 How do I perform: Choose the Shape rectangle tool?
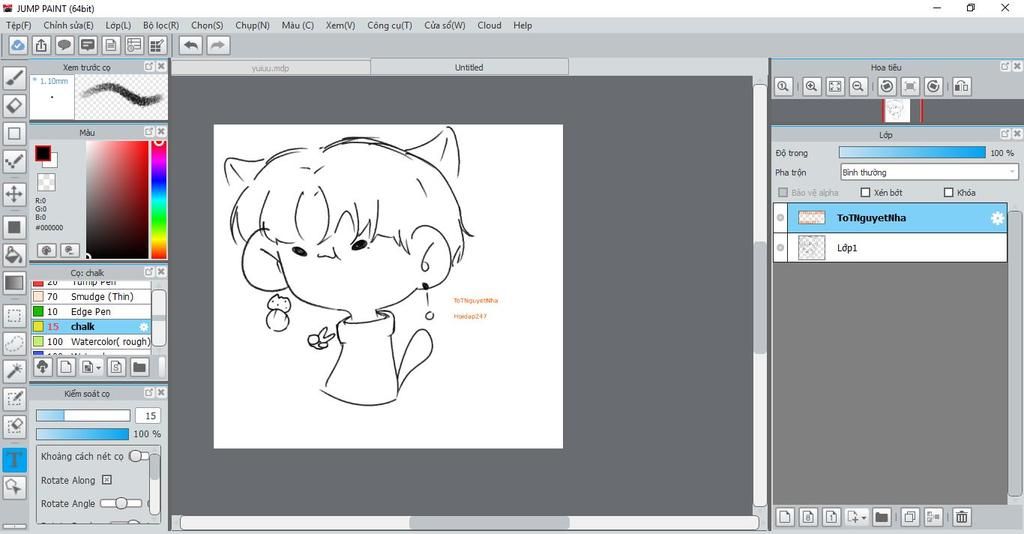[x=14, y=133]
